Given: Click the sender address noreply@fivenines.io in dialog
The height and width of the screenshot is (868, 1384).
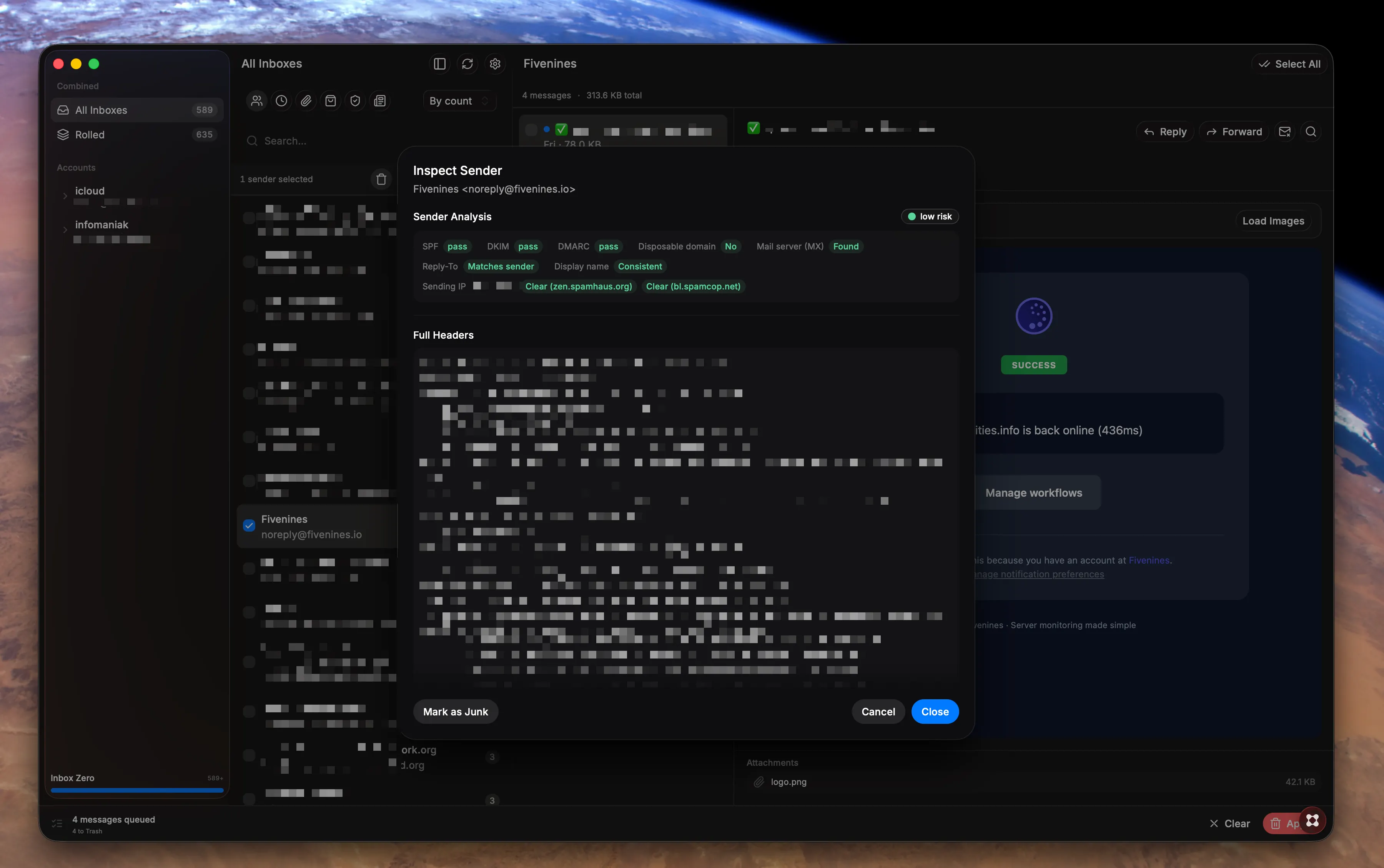Looking at the screenshot, I should click(x=518, y=189).
